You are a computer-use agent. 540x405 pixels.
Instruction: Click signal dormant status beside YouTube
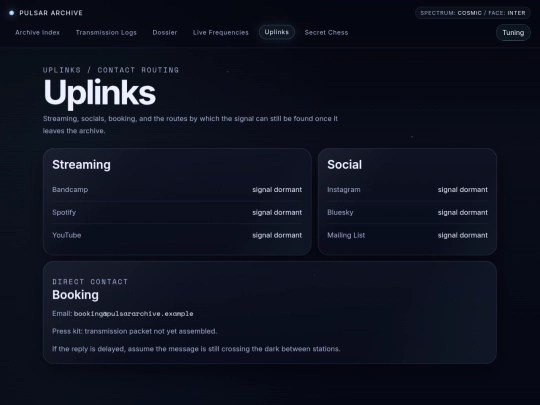click(277, 235)
